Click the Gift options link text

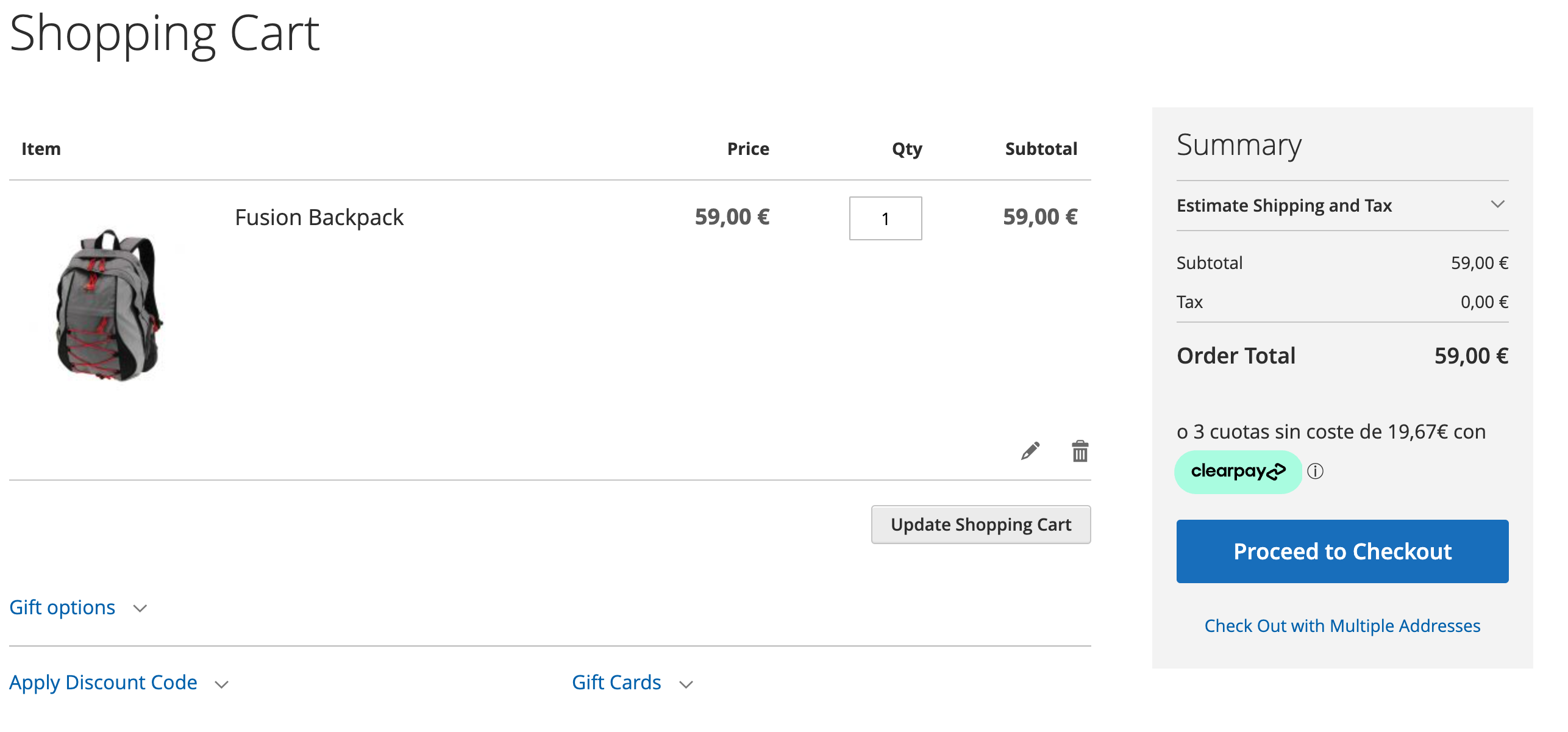[x=62, y=608]
